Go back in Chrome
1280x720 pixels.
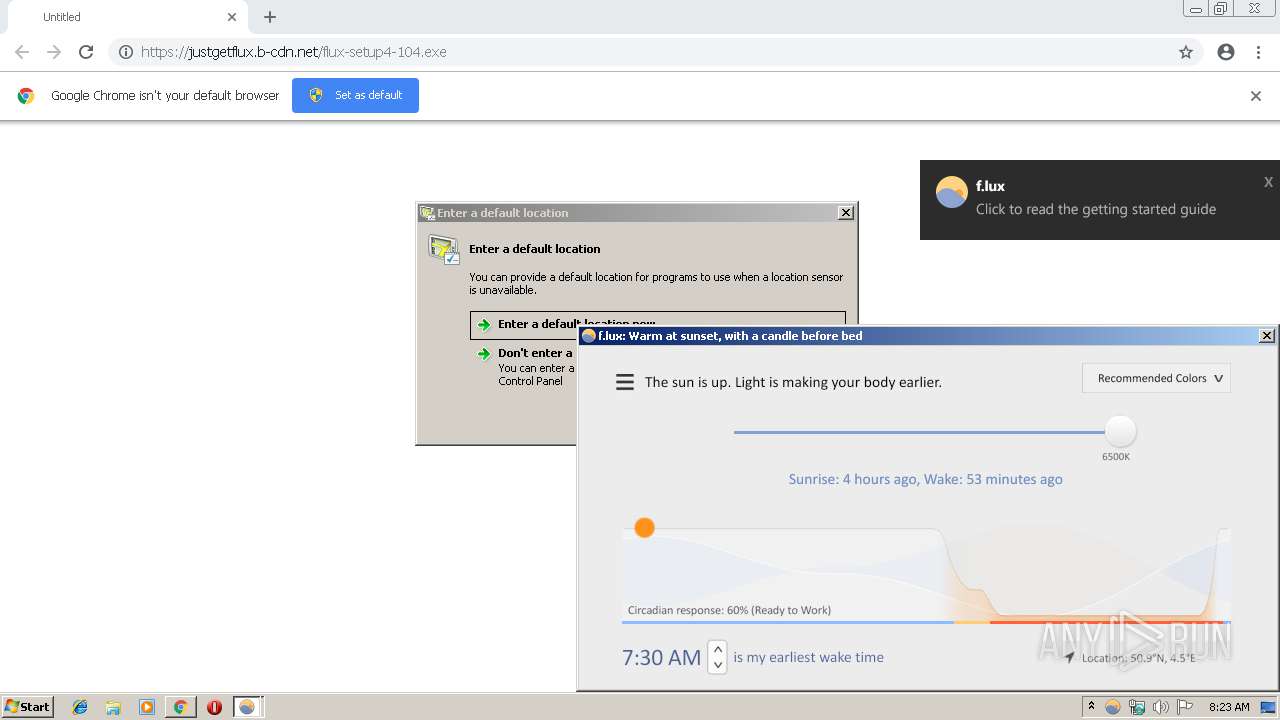(x=22, y=52)
